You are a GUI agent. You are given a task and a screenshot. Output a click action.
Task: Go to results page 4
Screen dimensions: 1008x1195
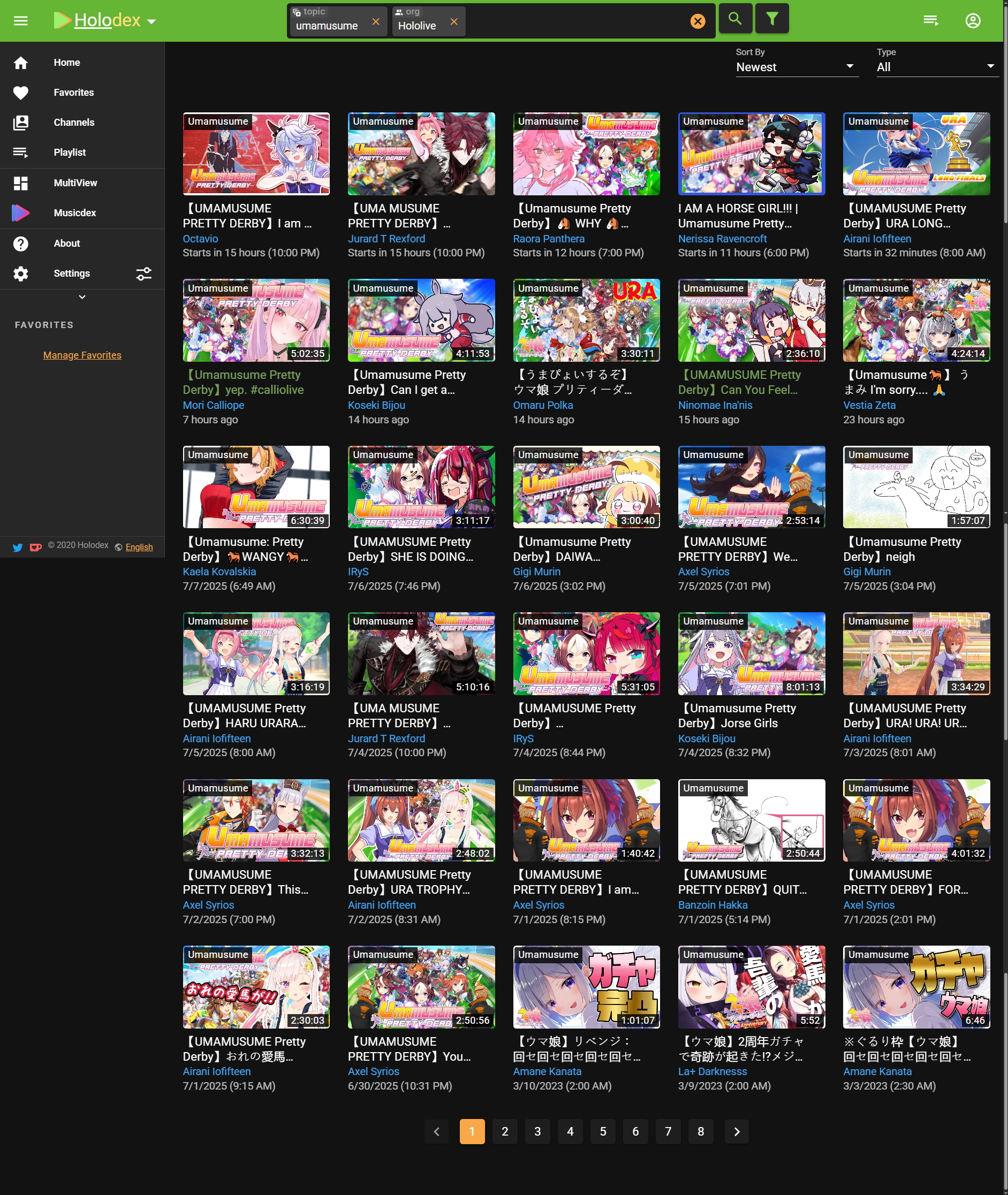[x=570, y=1132]
